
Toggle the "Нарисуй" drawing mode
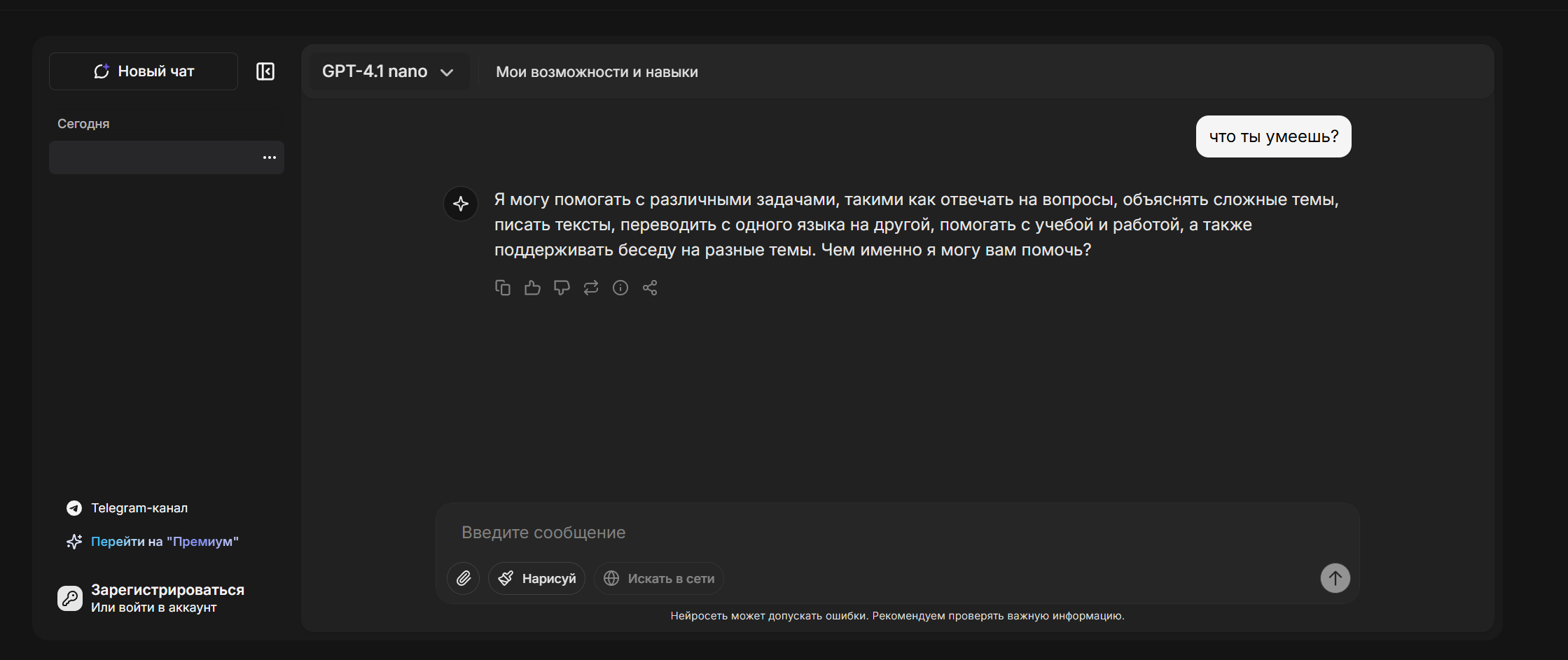coord(536,578)
